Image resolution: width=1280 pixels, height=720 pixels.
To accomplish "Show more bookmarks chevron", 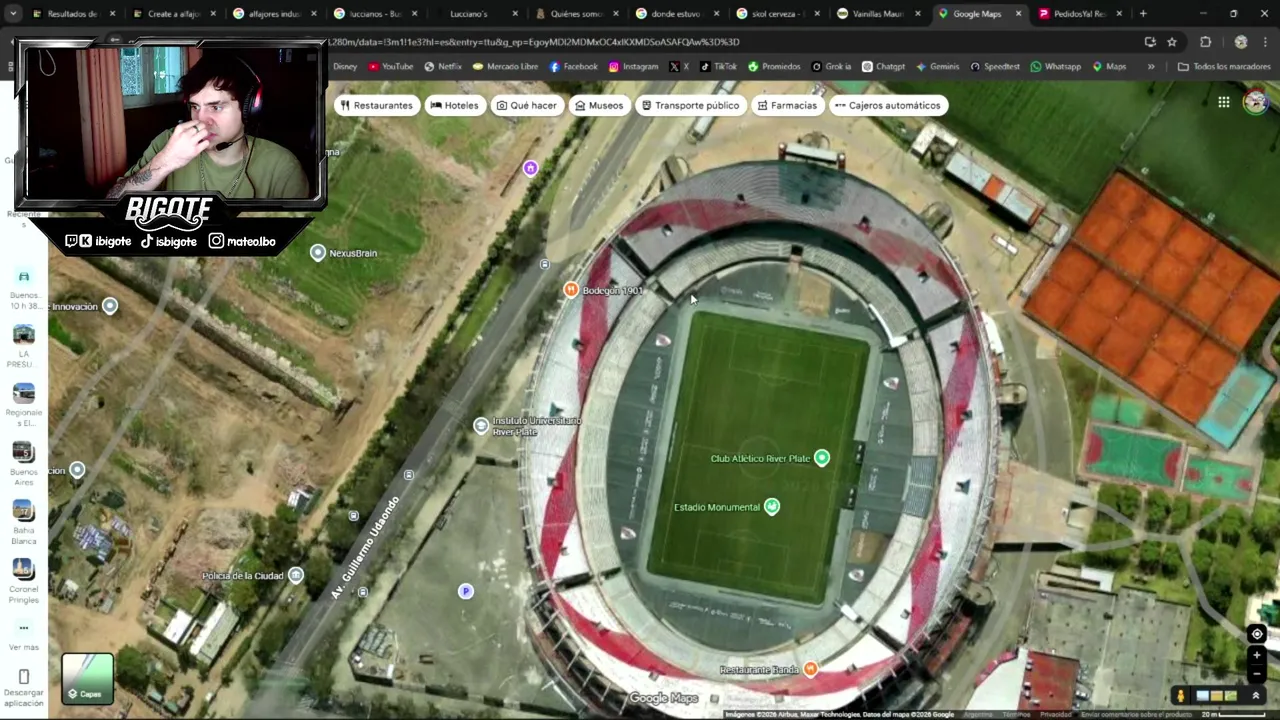I will tap(1151, 67).
